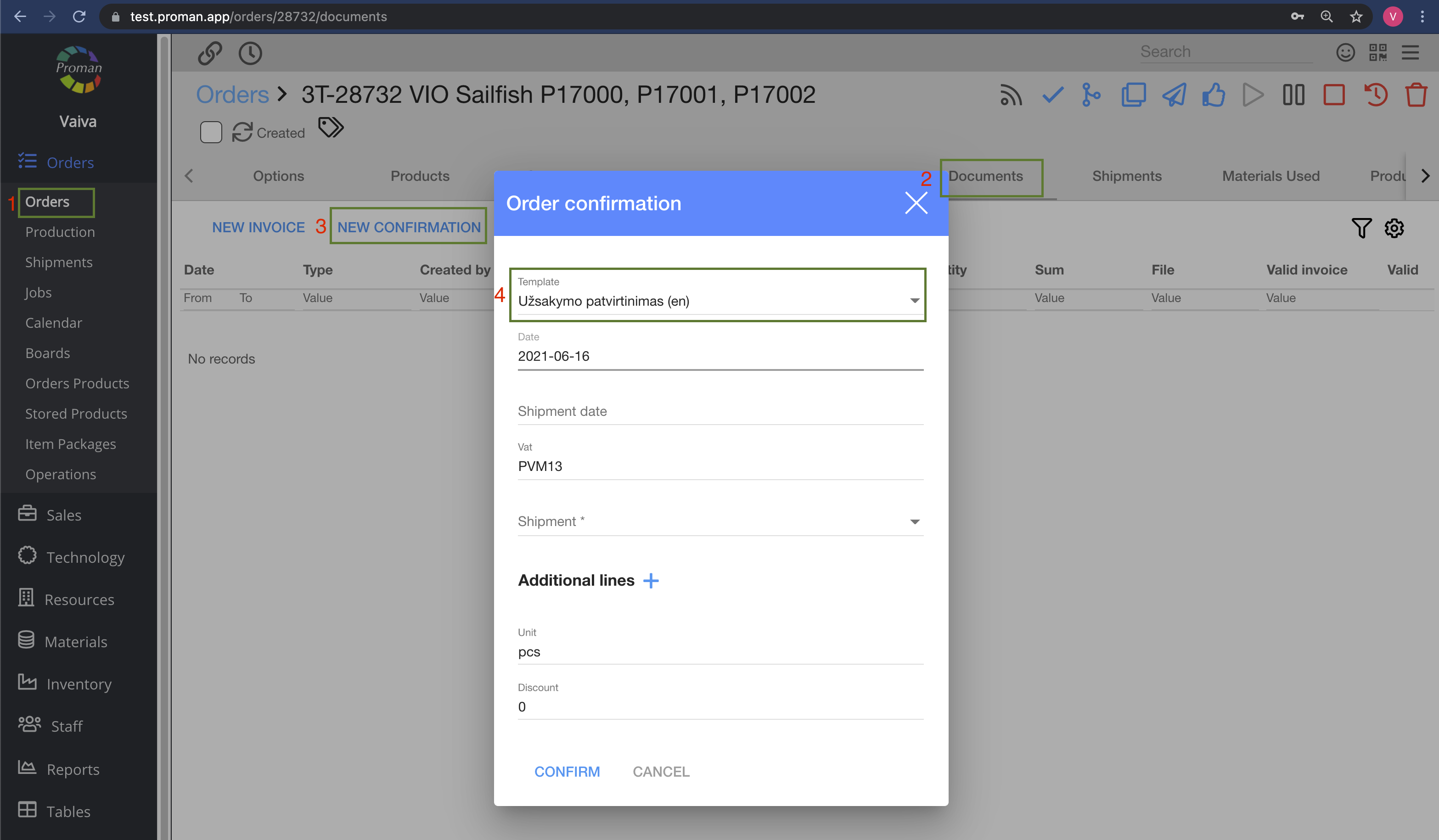Close the Order confirmation dialog

(916, 203)
